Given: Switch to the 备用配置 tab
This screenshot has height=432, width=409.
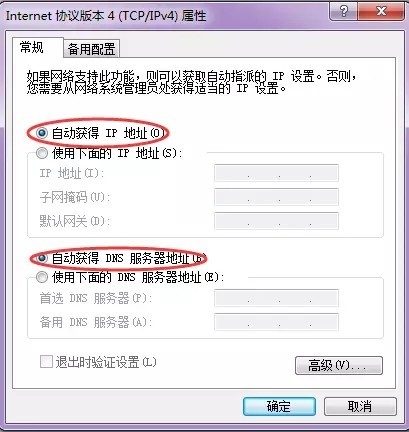Looking at the screenshot, I should pos(91,49).
